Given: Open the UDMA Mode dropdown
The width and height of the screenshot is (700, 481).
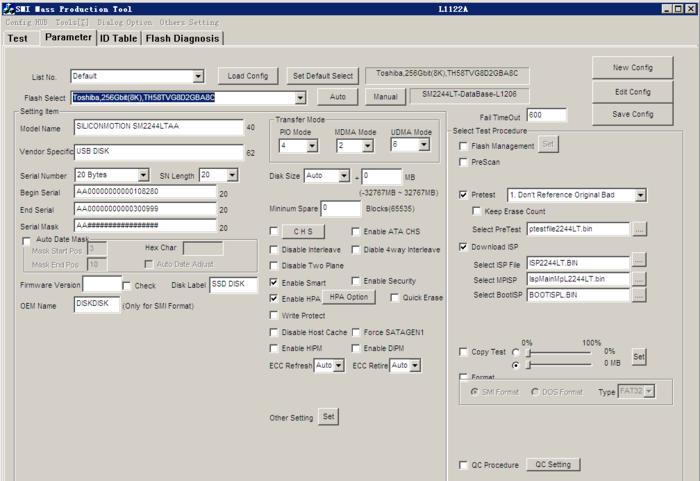Looking at the screenshot, I should click(x=424, y=144).
